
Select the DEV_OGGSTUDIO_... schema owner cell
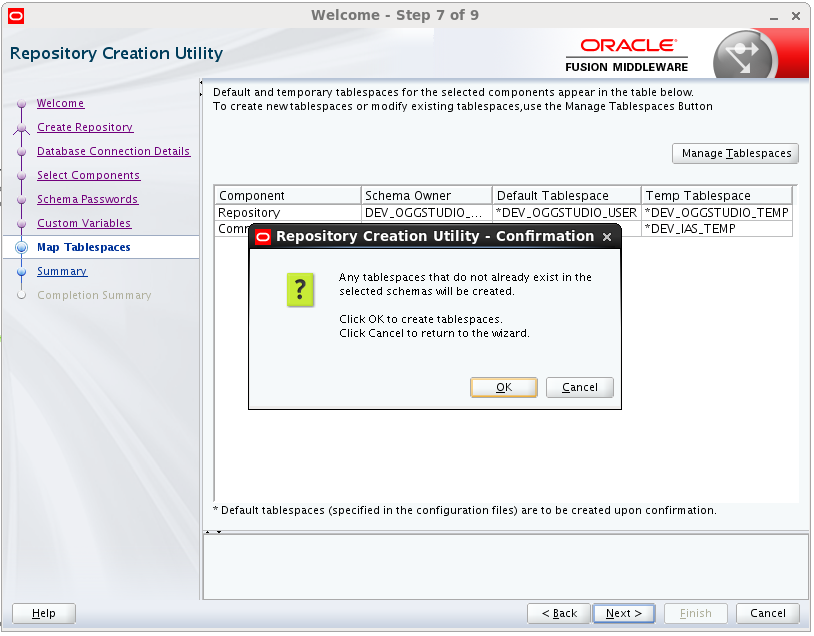coord(426,212)
